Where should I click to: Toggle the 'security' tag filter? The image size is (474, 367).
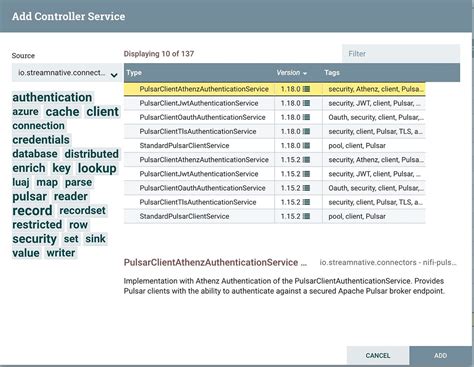(35, 239)
